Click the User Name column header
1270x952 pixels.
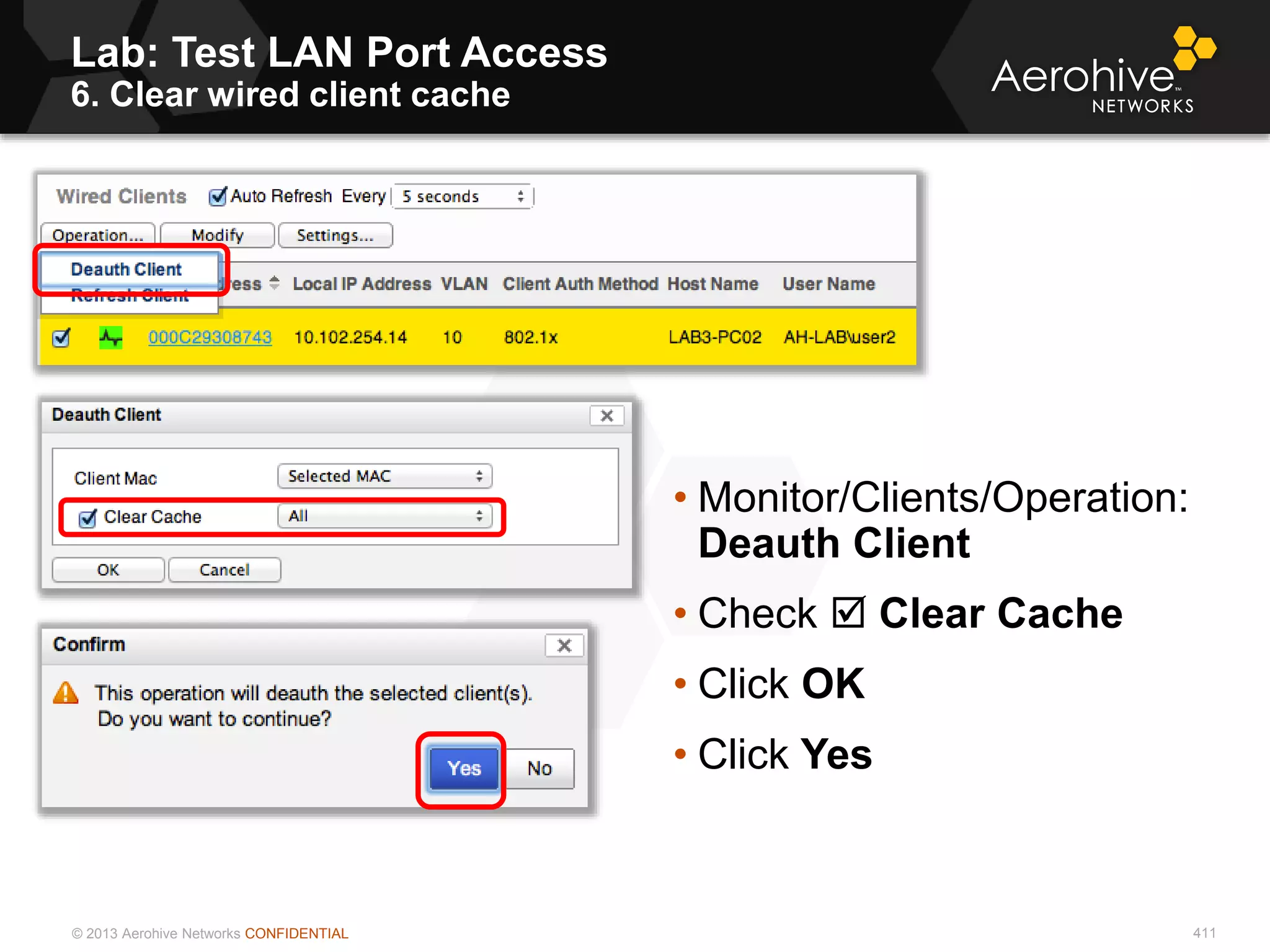[x=828, y=284]
